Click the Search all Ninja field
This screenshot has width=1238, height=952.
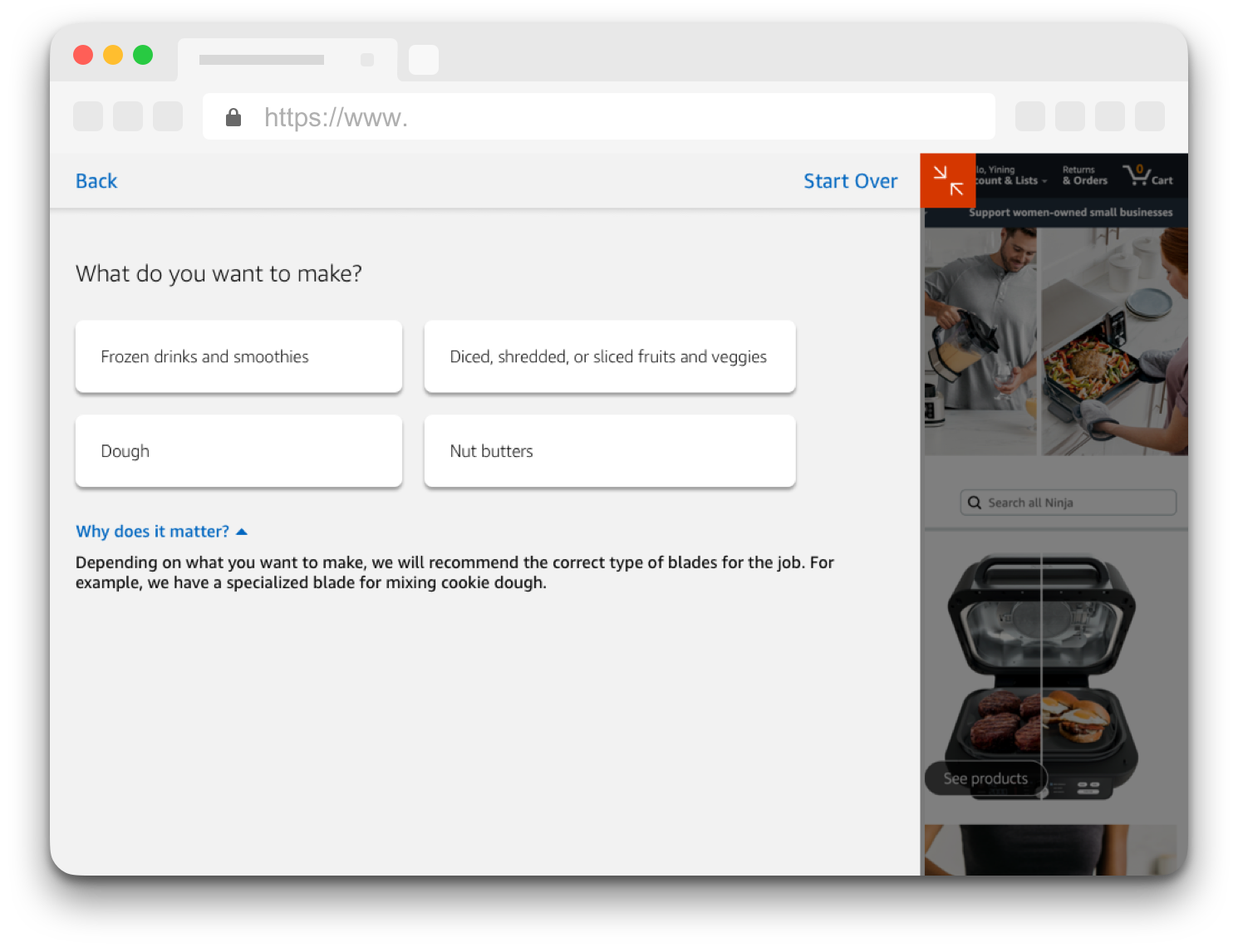(x=1068, y=503)
